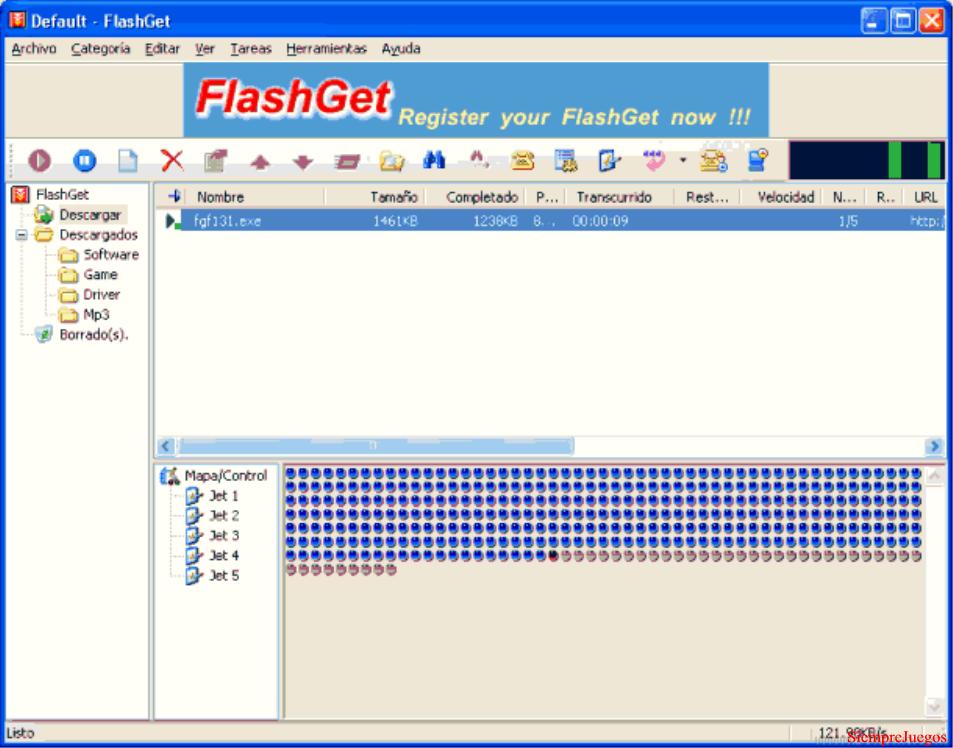953x748 pixels.
Task: Click the Find Next icon beside binoculars
Action: 479,160
